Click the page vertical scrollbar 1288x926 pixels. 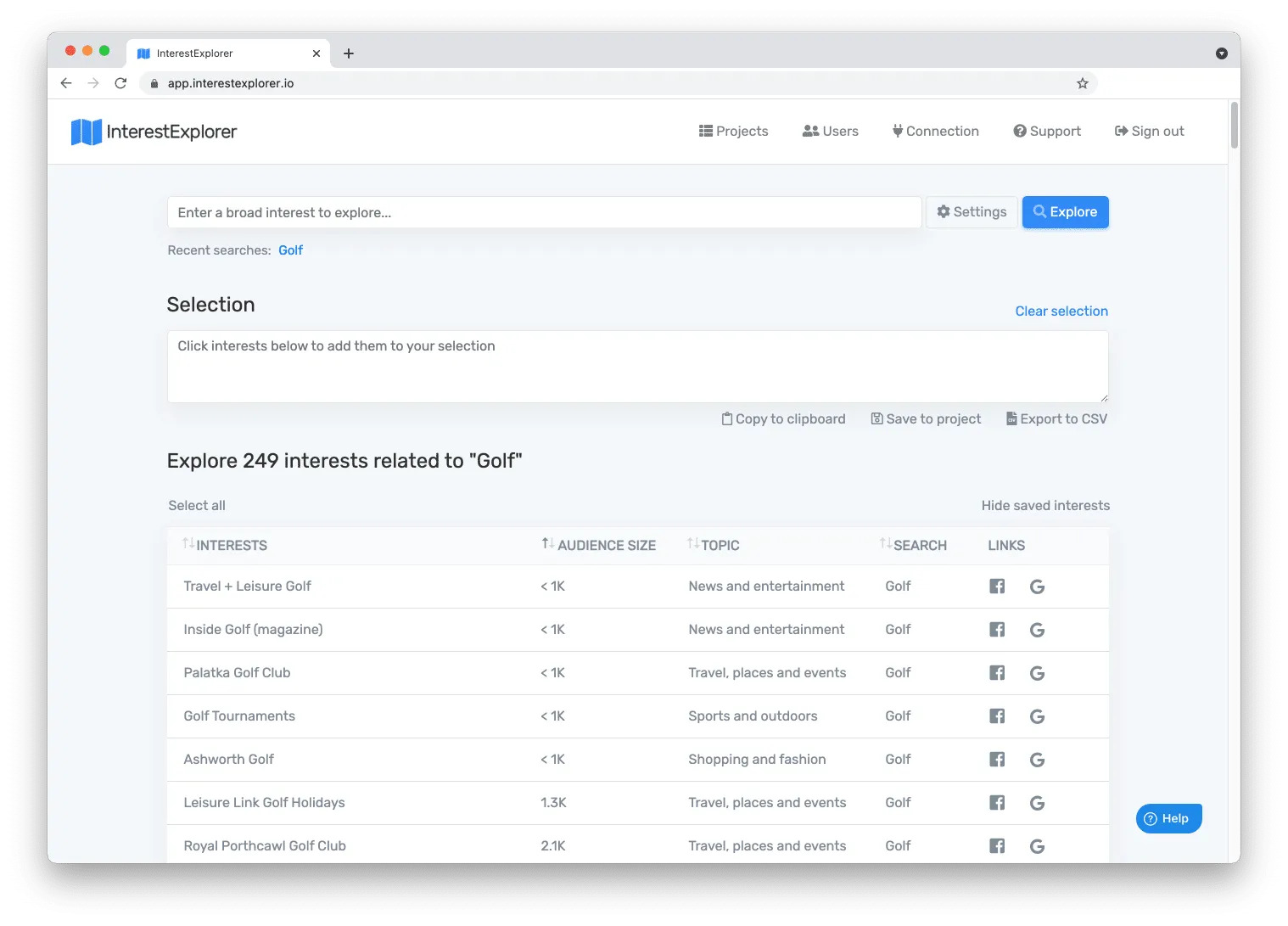(1235, 125)
